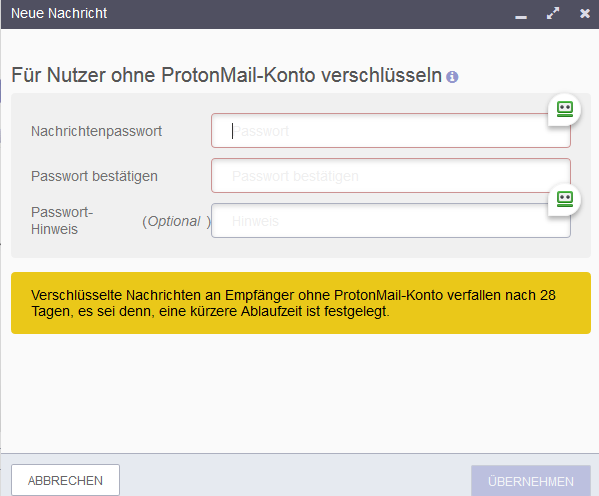Viewport: 599px width, 496px height.
Task: Cancel with the ABBRECHEN button
Action: (x=65, y=480)
